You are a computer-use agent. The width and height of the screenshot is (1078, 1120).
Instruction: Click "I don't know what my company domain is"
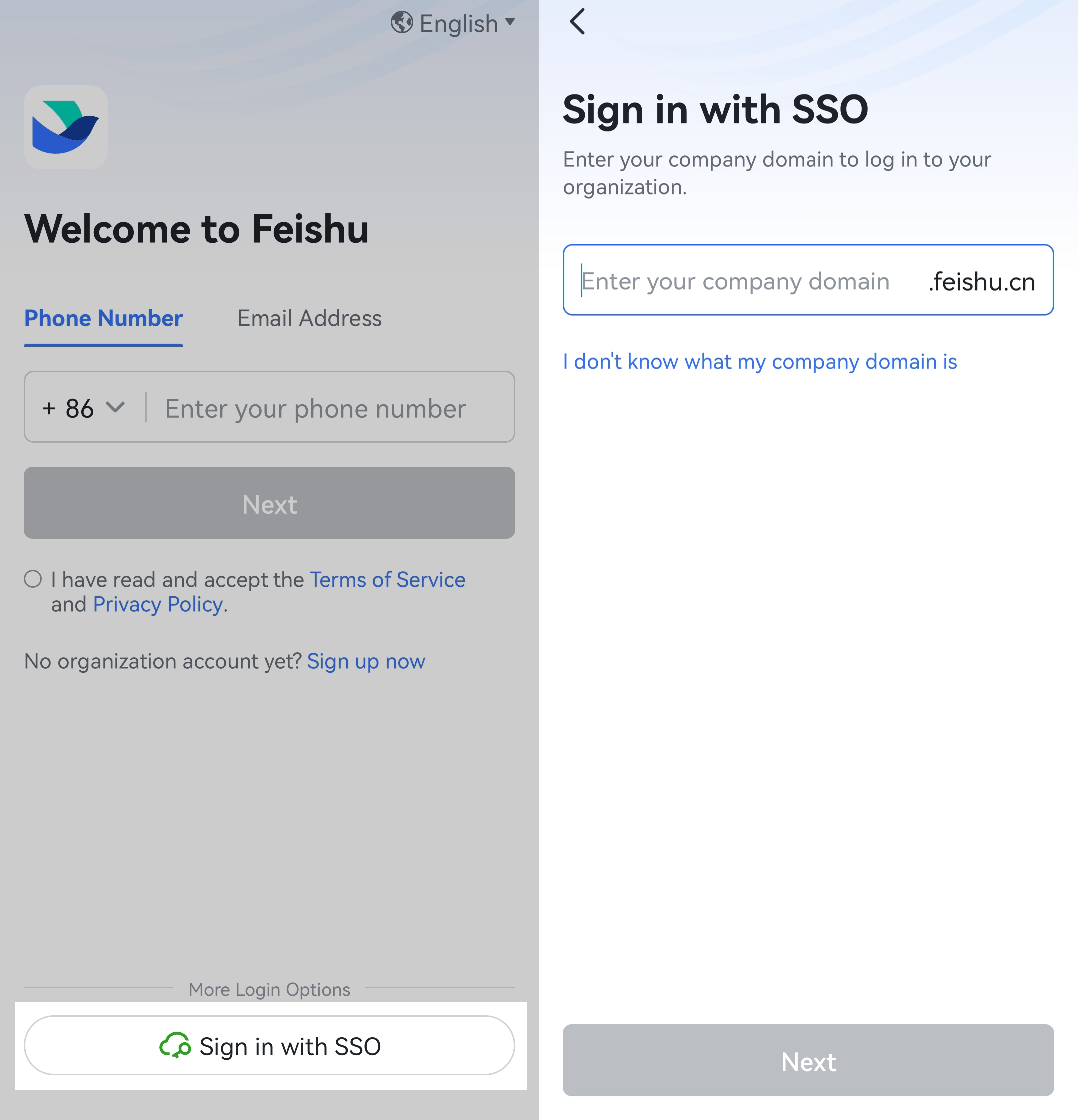point(760,361)
